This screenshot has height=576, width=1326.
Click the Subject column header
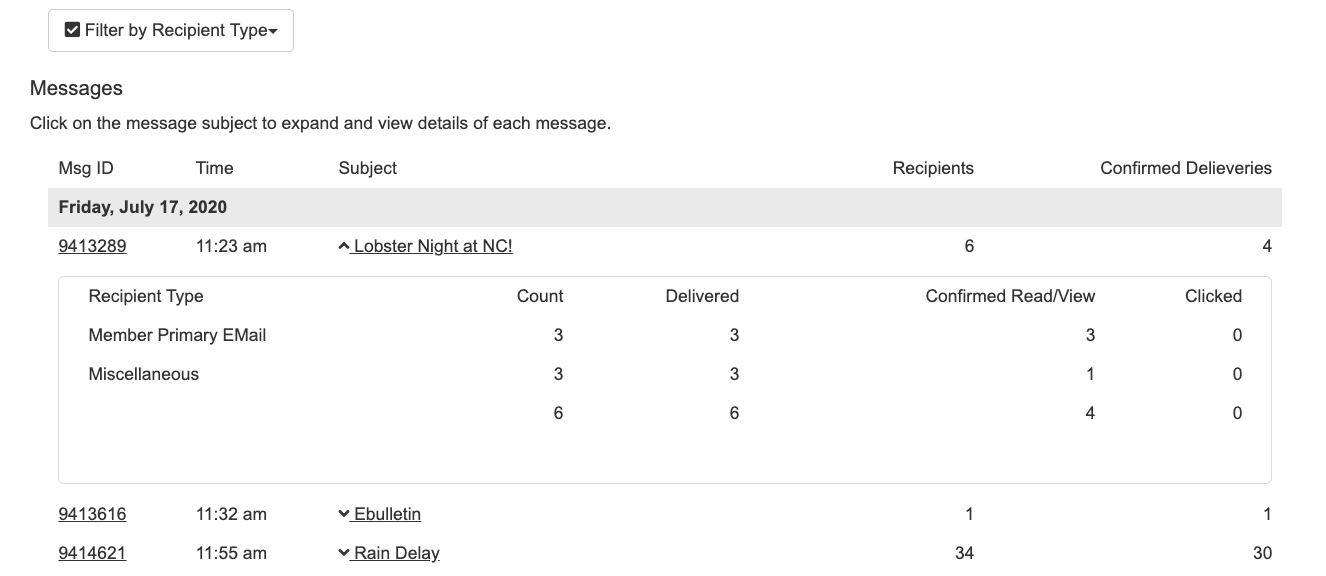tap(368, 168)
